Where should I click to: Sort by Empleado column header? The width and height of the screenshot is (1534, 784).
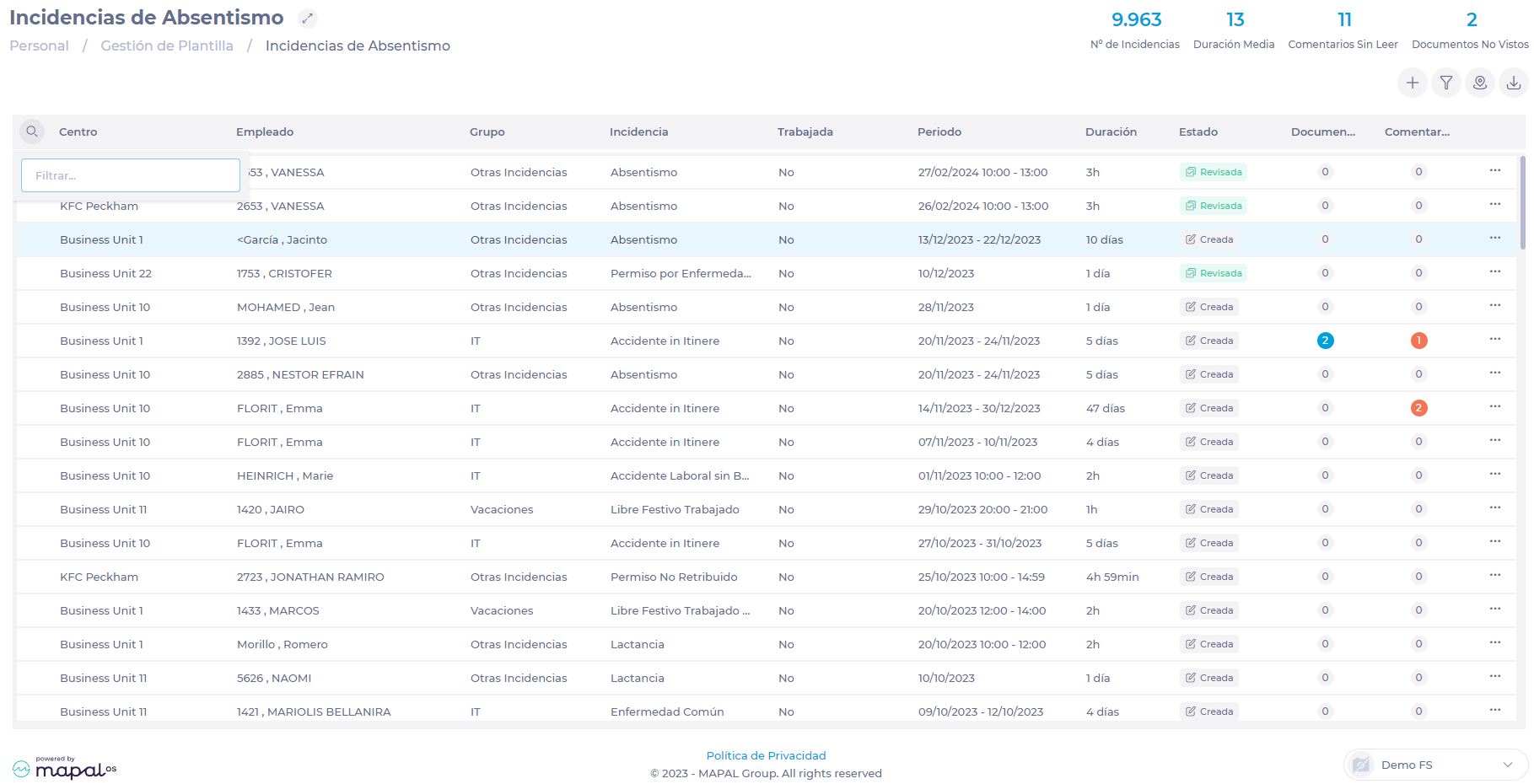[x=265, y=132]
